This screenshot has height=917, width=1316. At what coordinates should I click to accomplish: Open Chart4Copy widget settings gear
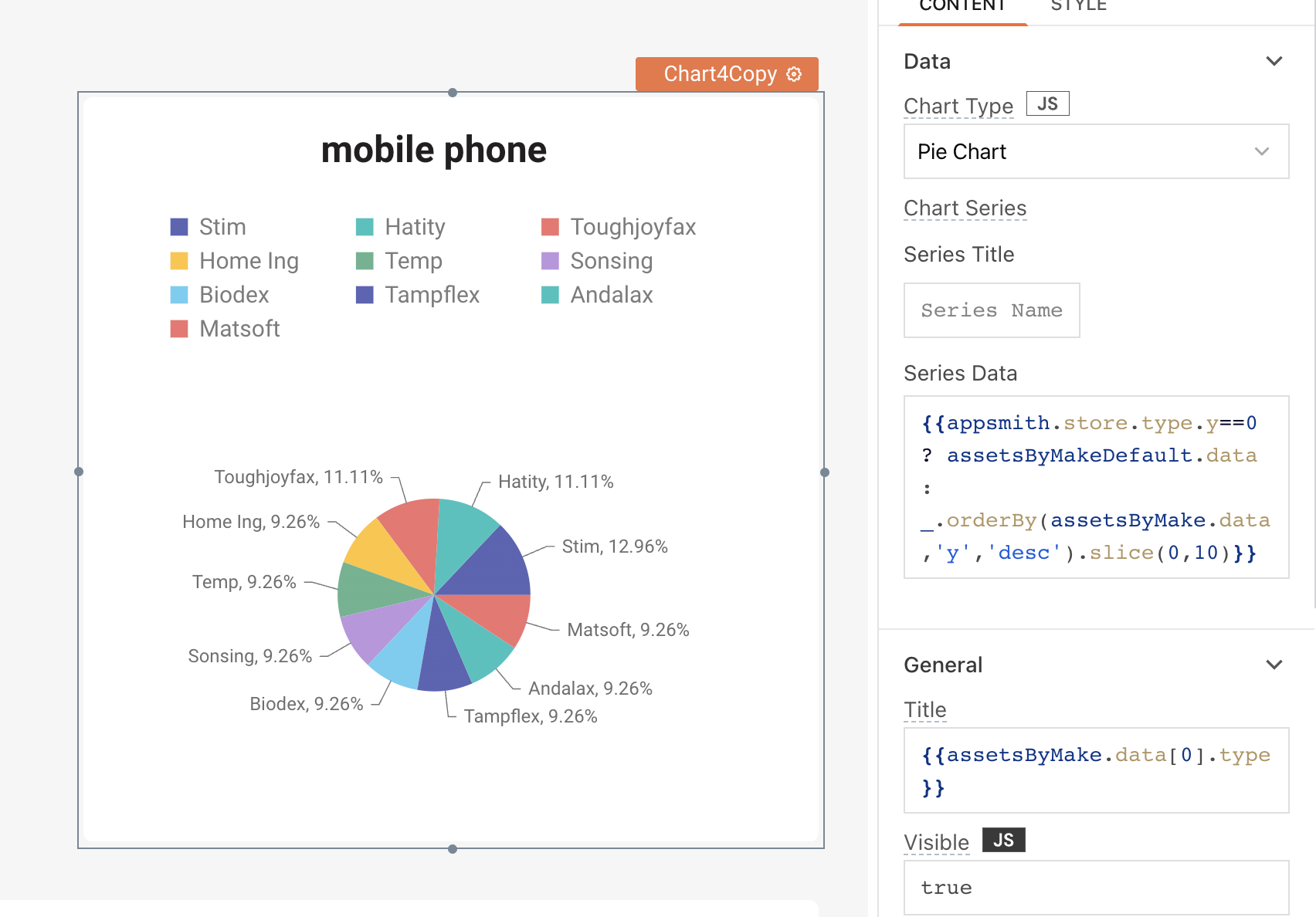[794, 74]
